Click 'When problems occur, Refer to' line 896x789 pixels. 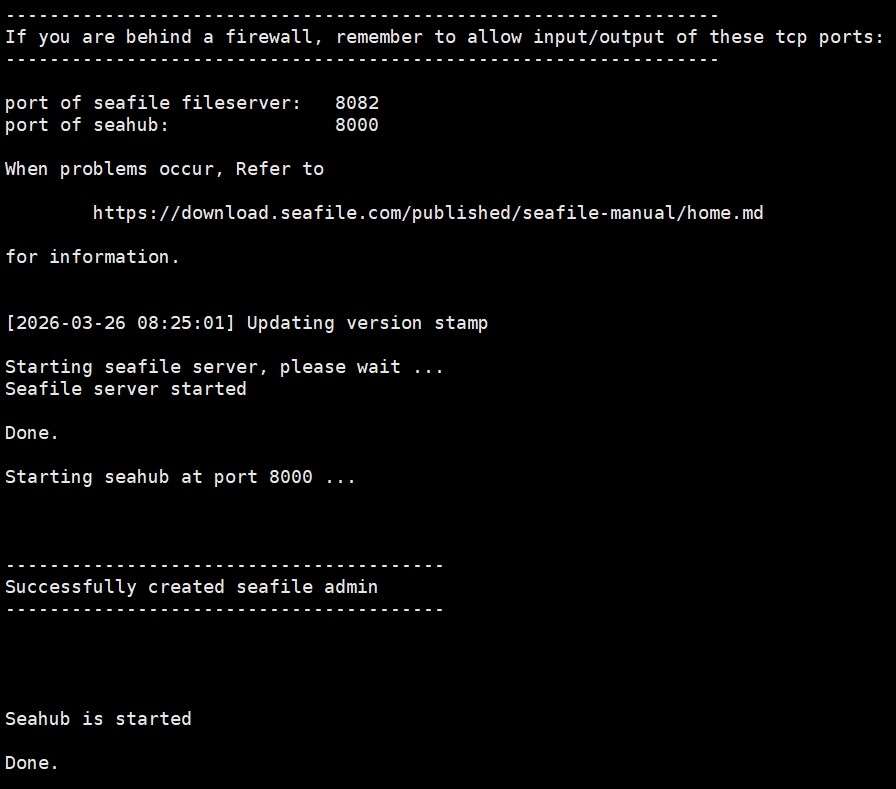(x=164, y=169)
